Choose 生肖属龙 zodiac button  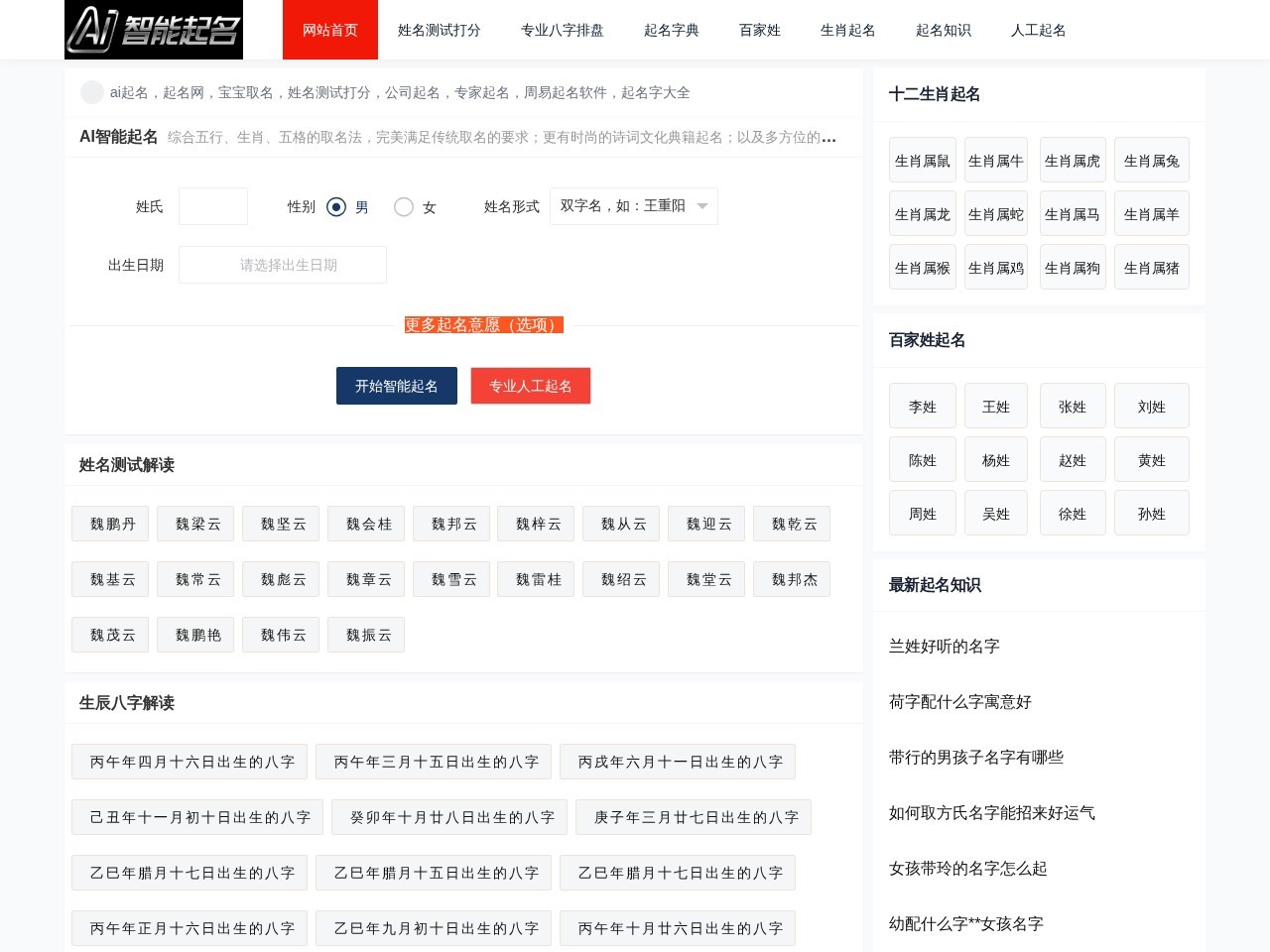point(923,213)
